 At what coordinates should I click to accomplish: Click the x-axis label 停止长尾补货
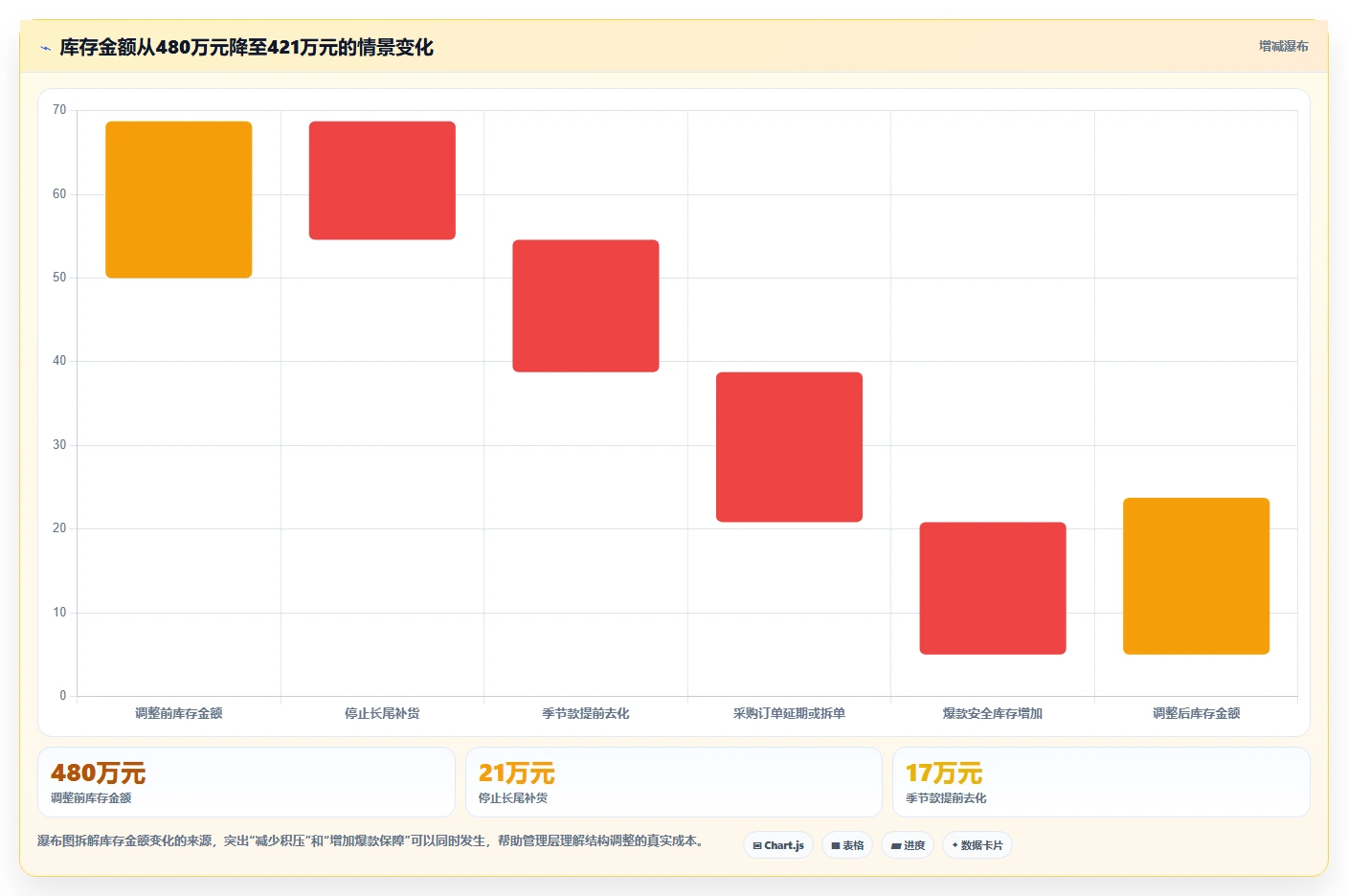click(382, 713)
